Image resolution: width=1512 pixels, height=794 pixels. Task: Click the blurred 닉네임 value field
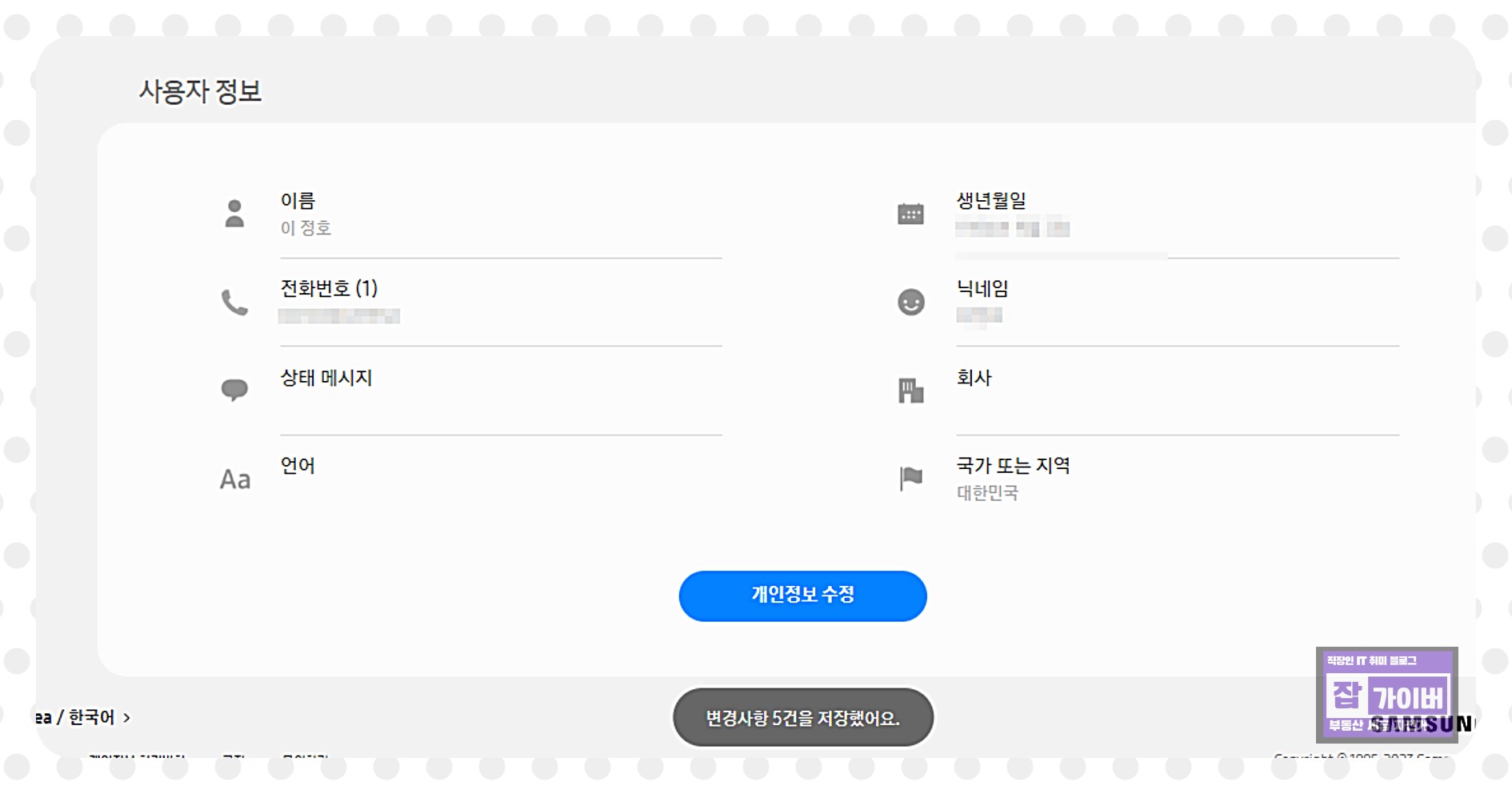tap(980, 315)
